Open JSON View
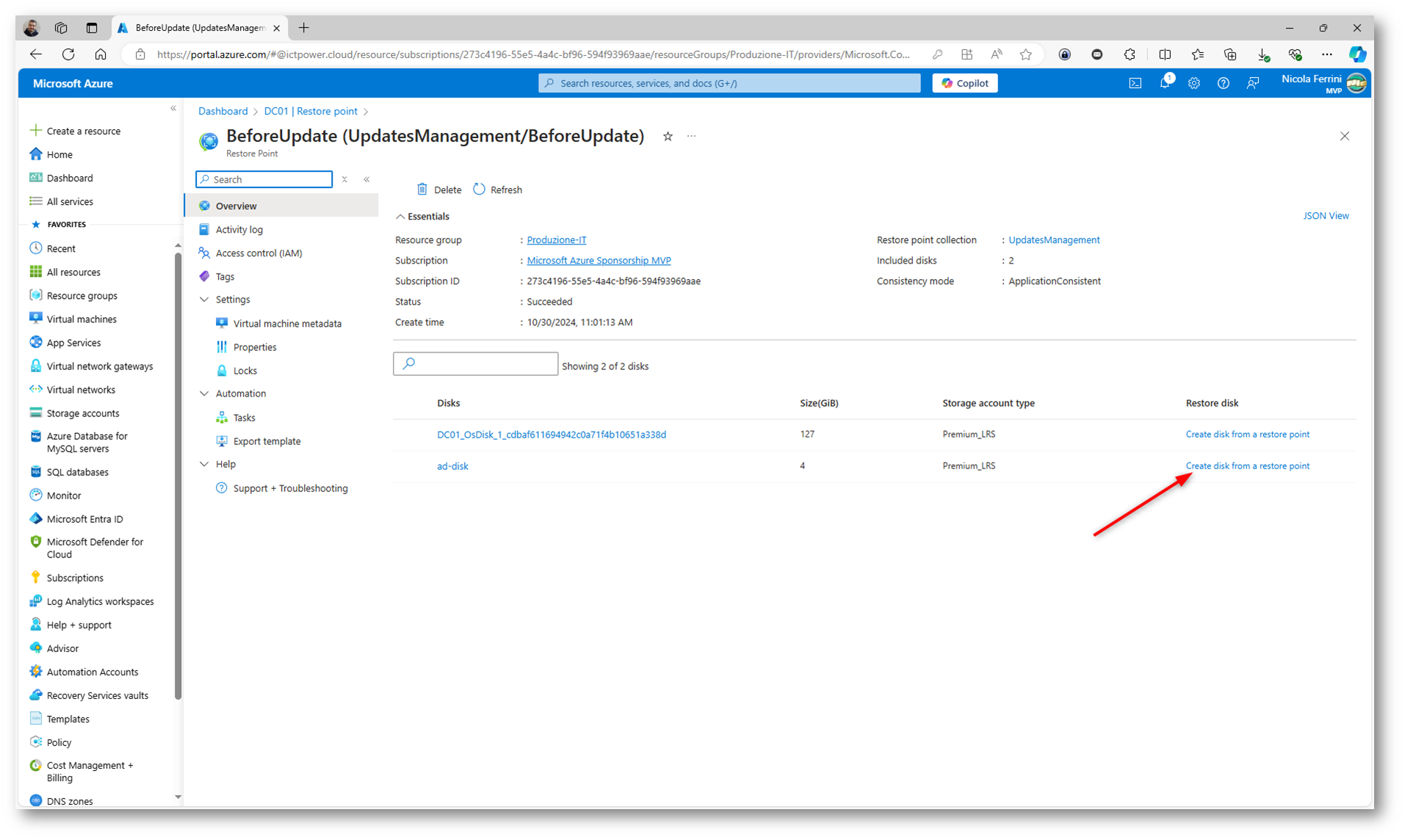Viewport: 1405px width, 840px height. (1325, 216)
